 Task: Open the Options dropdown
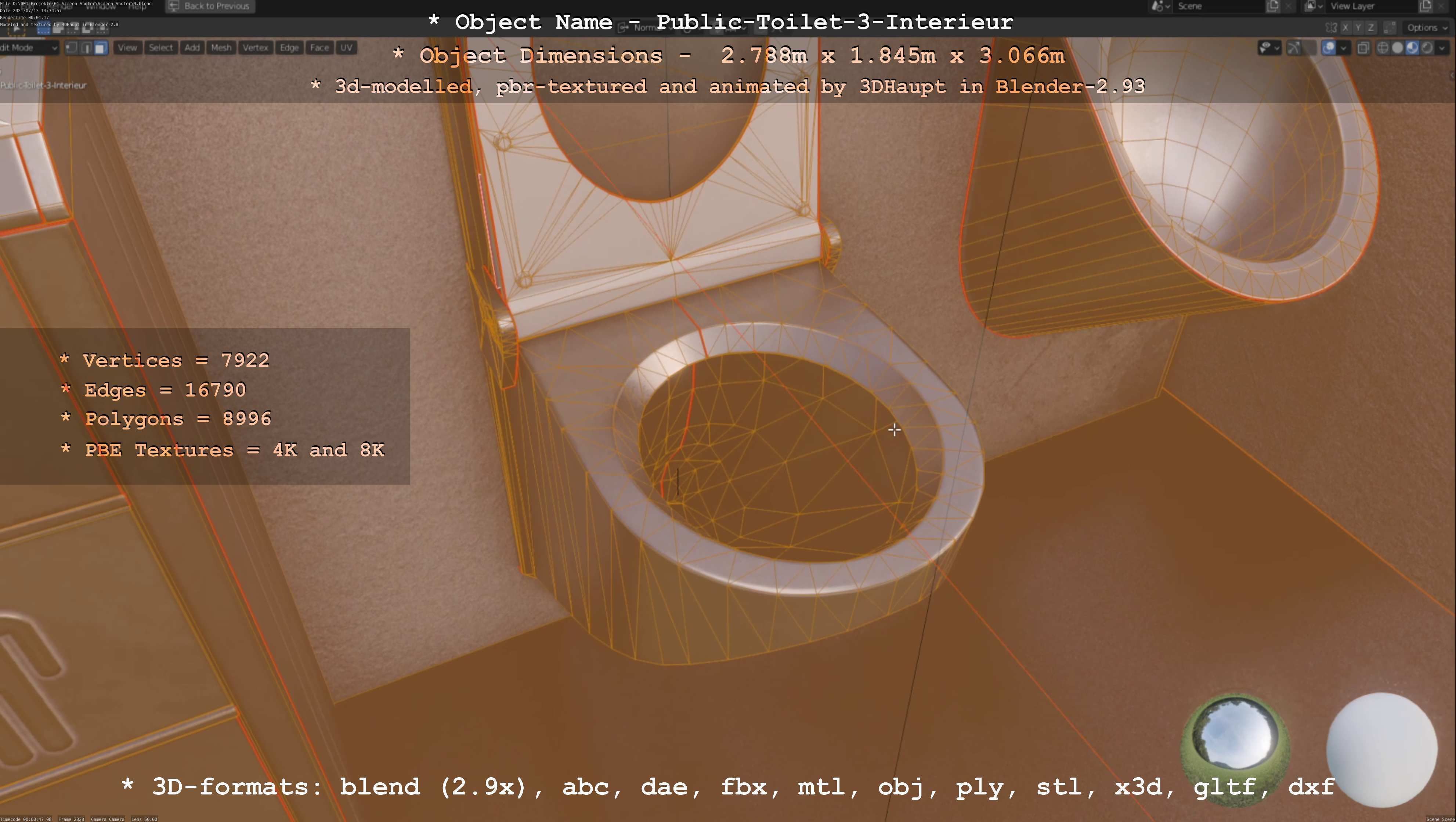(1427, 28)
